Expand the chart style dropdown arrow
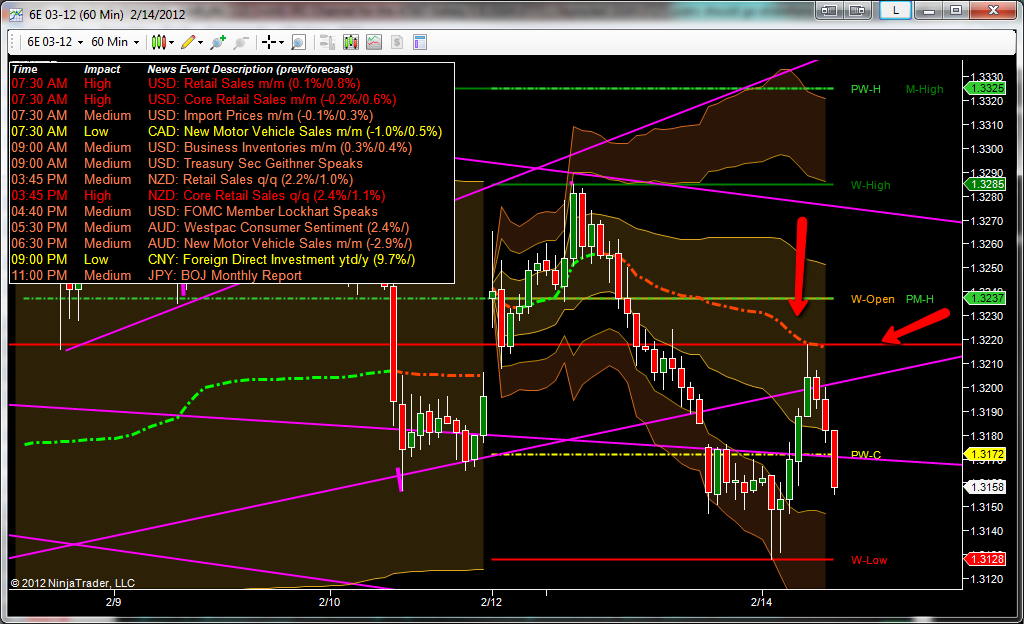The width and height of the screenshot is (1024, 624). point(172,42)
